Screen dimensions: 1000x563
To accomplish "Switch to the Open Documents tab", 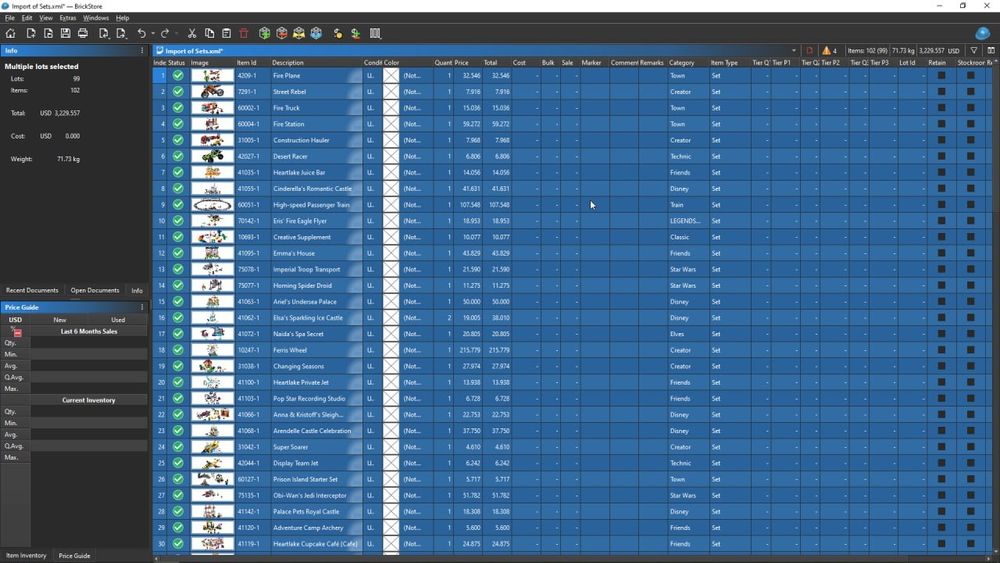I will tap(94, 290).
